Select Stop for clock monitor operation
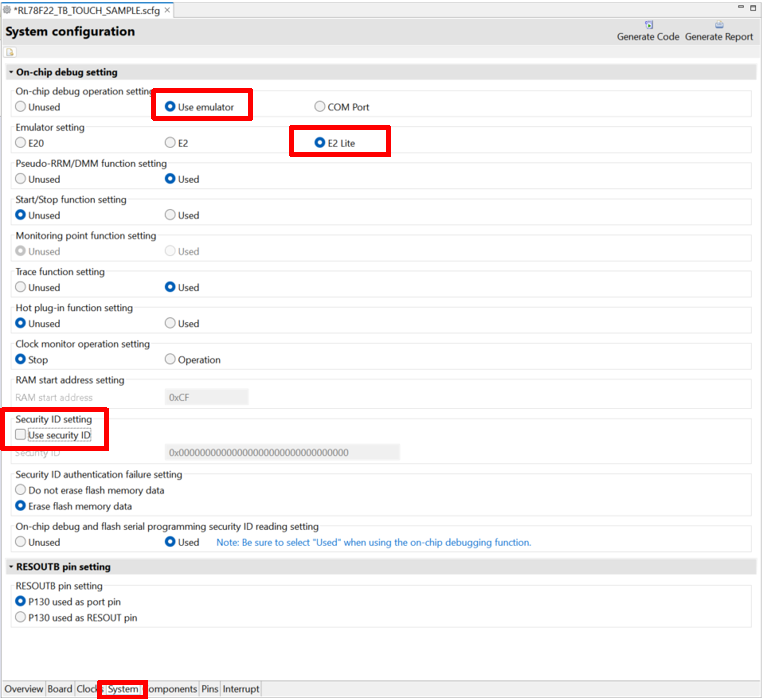762x699 pixels. [x=20, y=359]
